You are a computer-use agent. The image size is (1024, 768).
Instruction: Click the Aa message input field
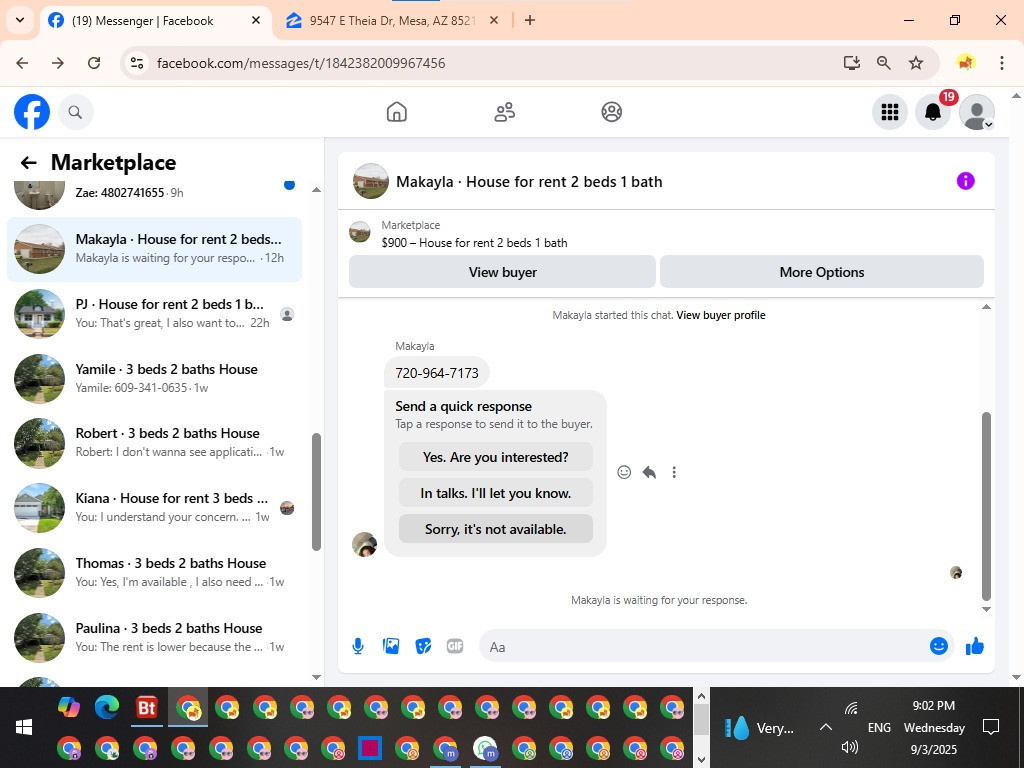click(x=702, y=647)
